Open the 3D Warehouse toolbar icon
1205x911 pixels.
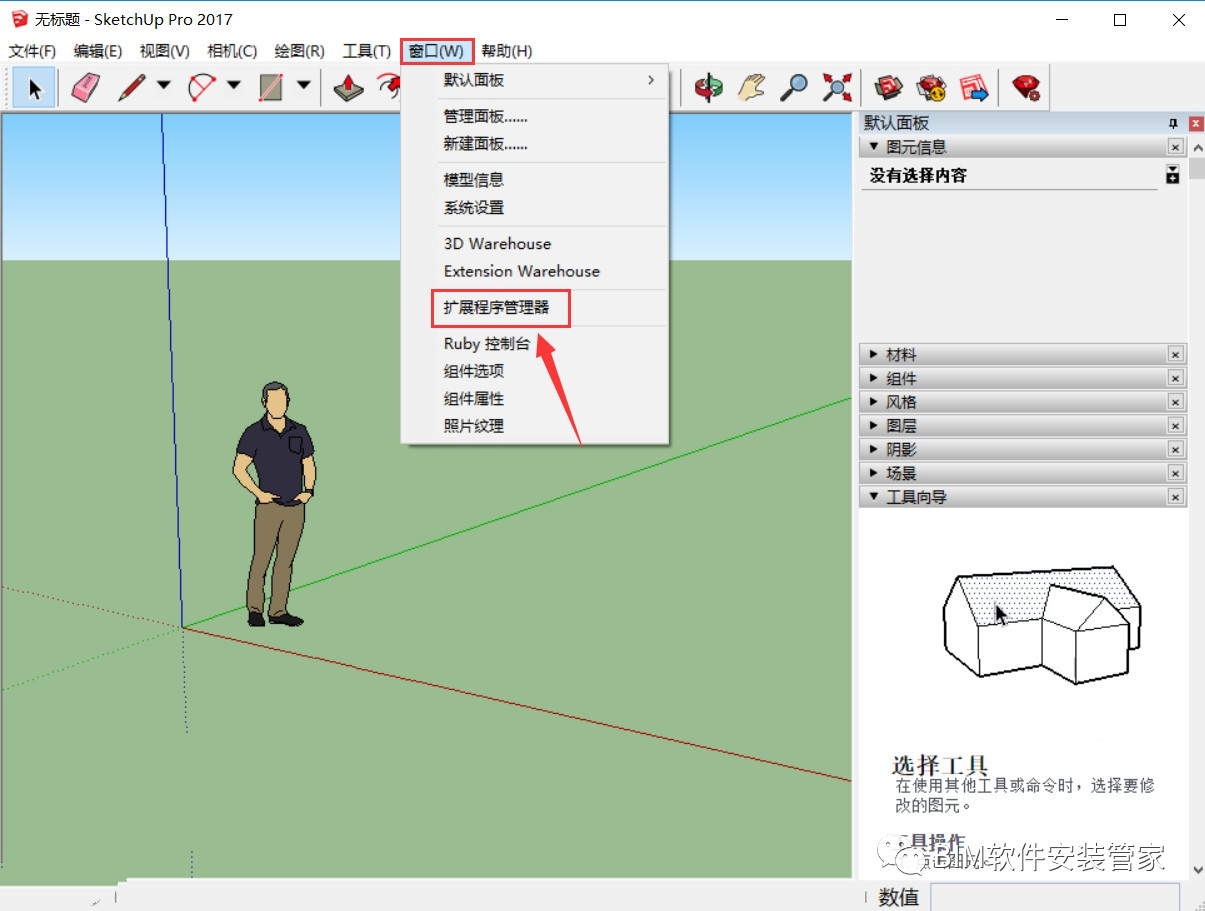(888, 88)
